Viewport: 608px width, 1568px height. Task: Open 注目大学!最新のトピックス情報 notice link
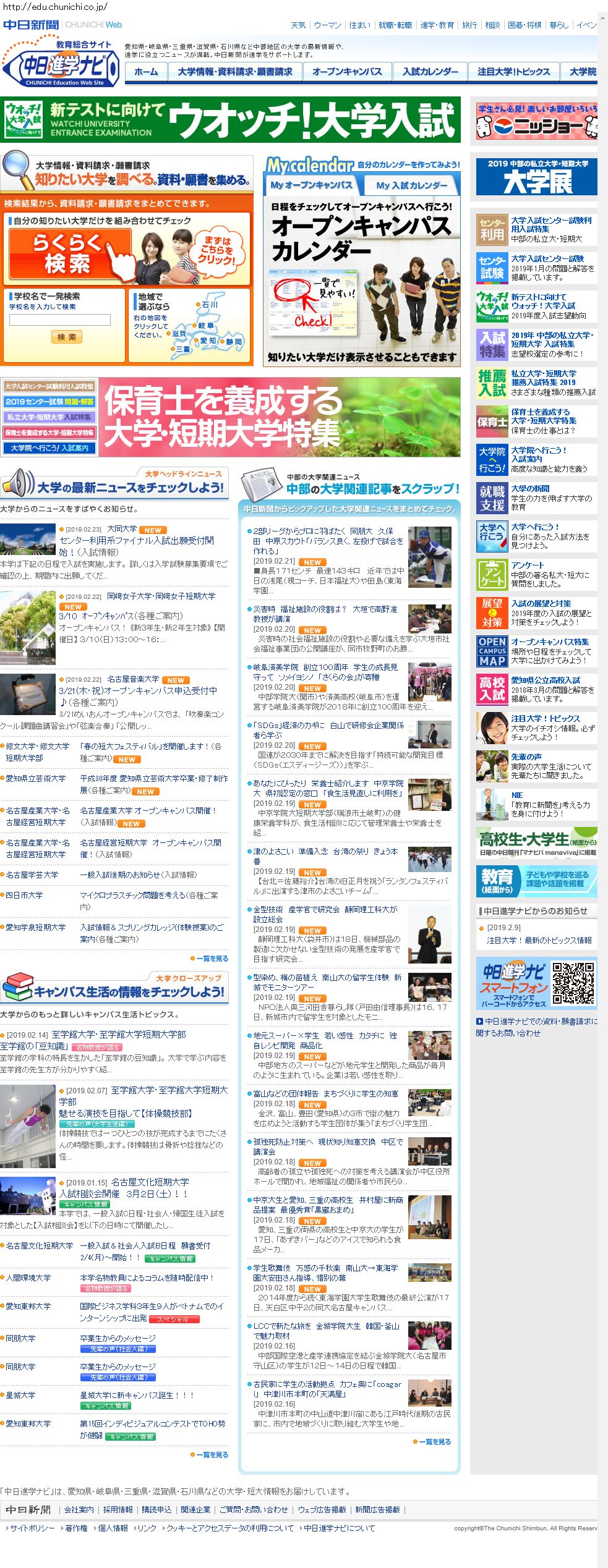[x=539, y=940]
